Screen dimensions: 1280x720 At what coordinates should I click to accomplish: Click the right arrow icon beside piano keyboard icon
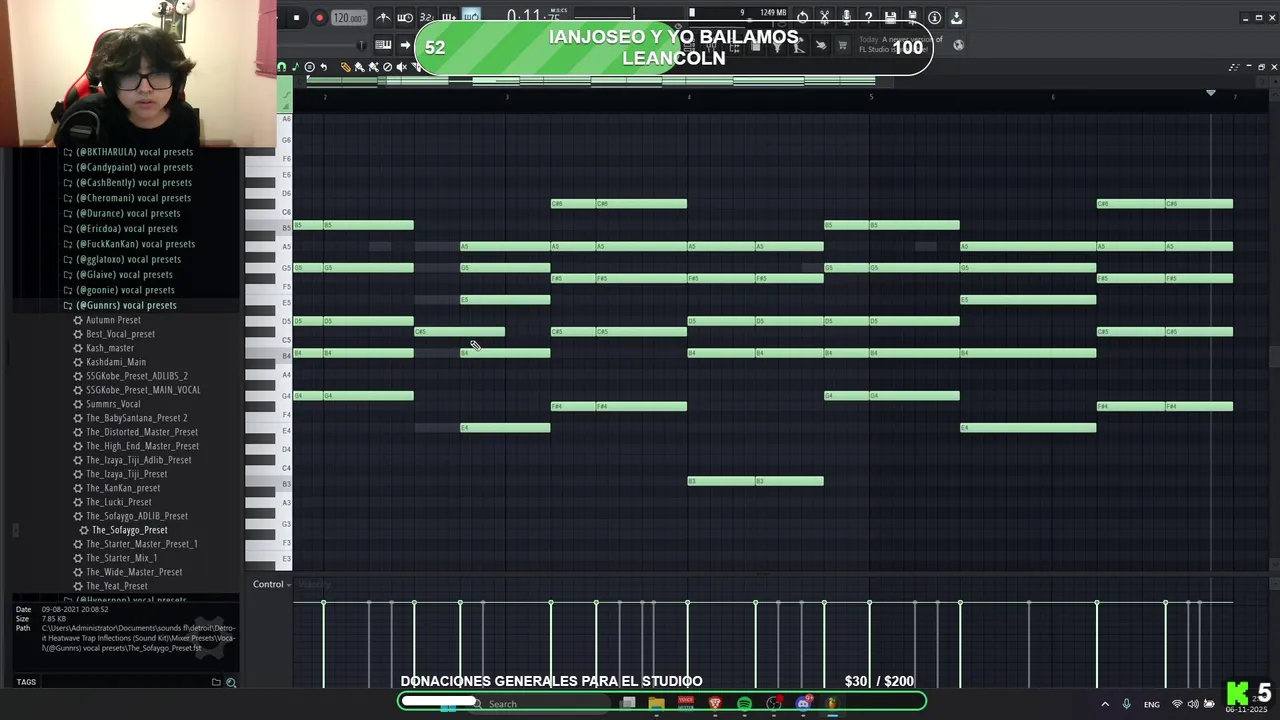pyautogui.click(x=405, y=45)
